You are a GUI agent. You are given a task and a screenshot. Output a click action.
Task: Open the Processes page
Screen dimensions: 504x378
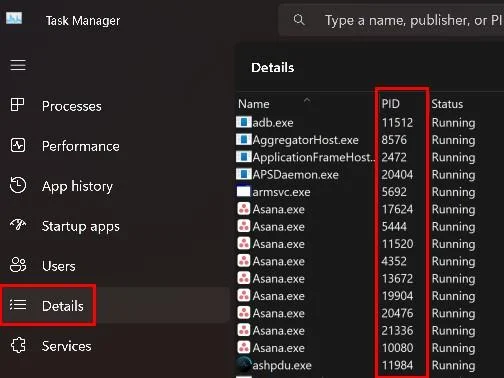pyautogui.click(x=72, y=106)
